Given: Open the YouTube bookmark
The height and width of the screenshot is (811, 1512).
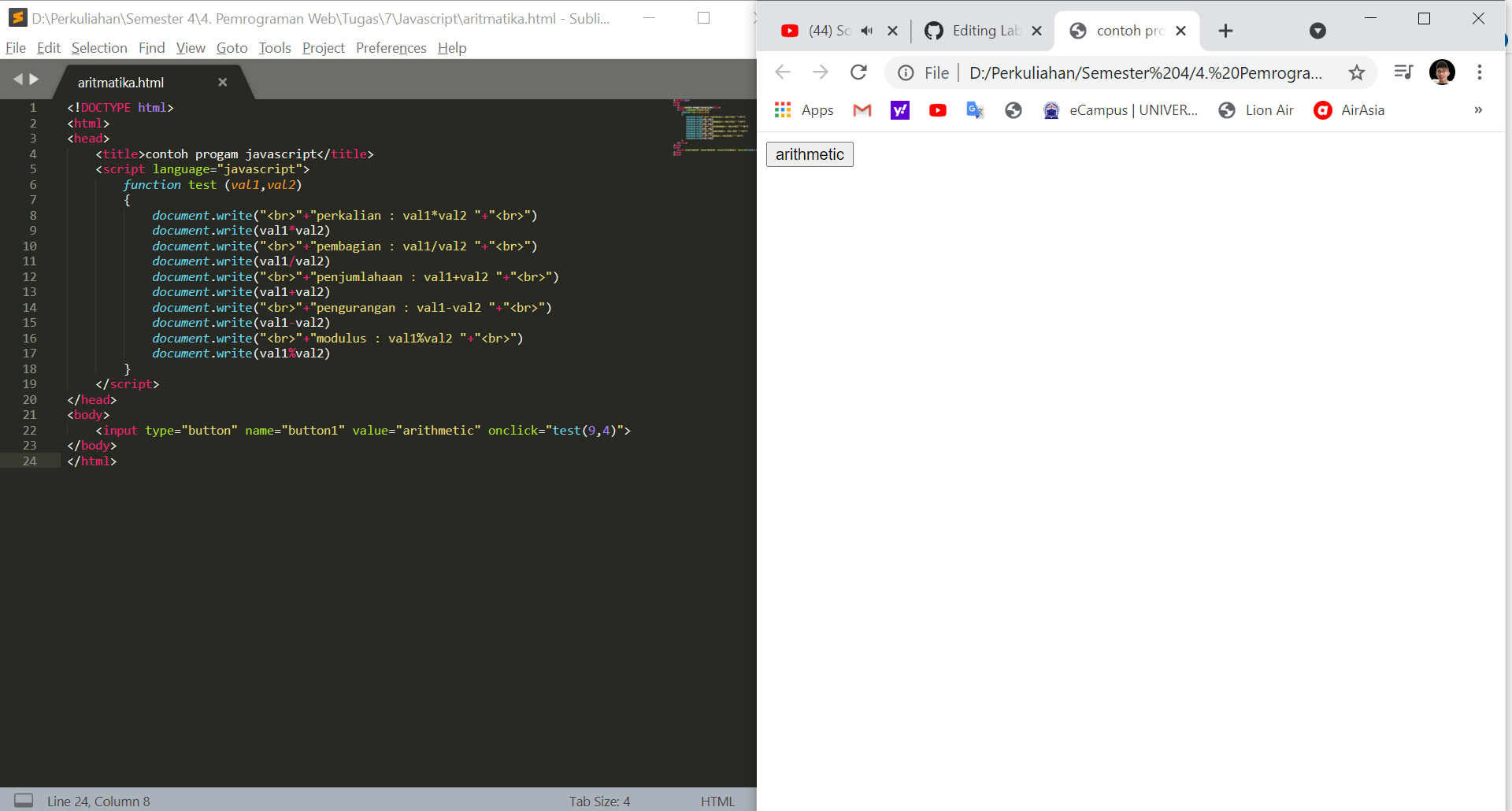Looking at the screenshot, I should tap(937, 110).
